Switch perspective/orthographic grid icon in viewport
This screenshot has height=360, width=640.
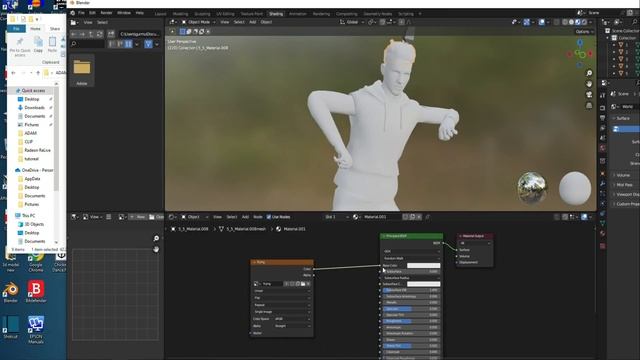(x=589, y=105)
